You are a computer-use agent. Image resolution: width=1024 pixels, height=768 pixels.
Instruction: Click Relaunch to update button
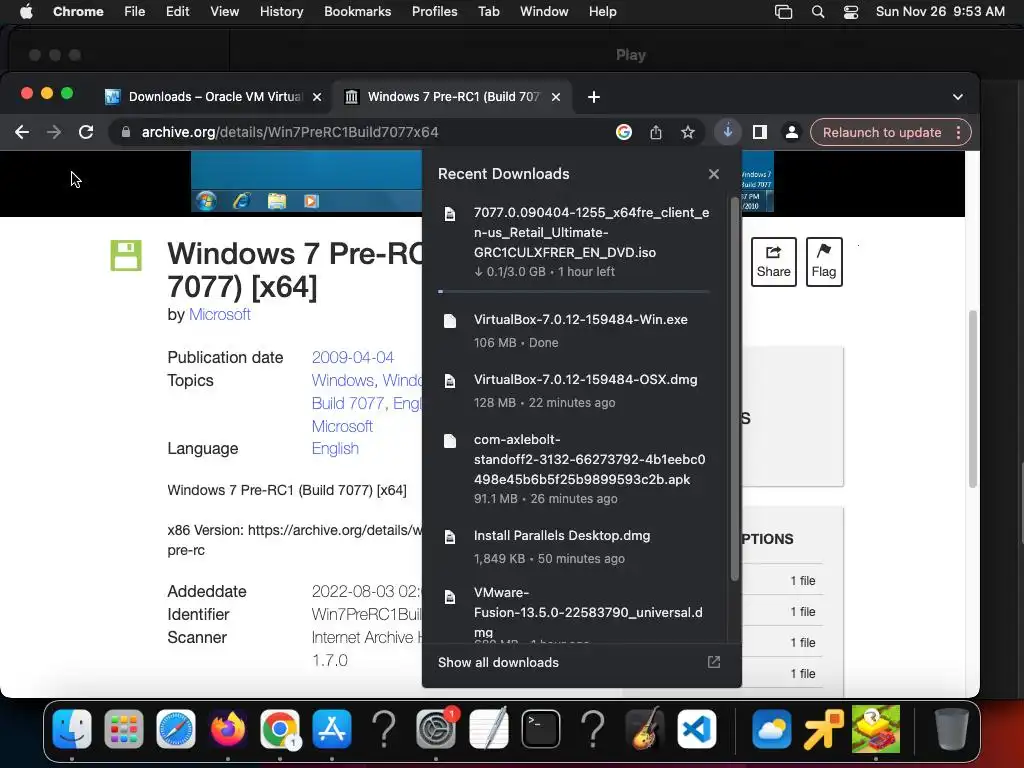pos(882,133)
